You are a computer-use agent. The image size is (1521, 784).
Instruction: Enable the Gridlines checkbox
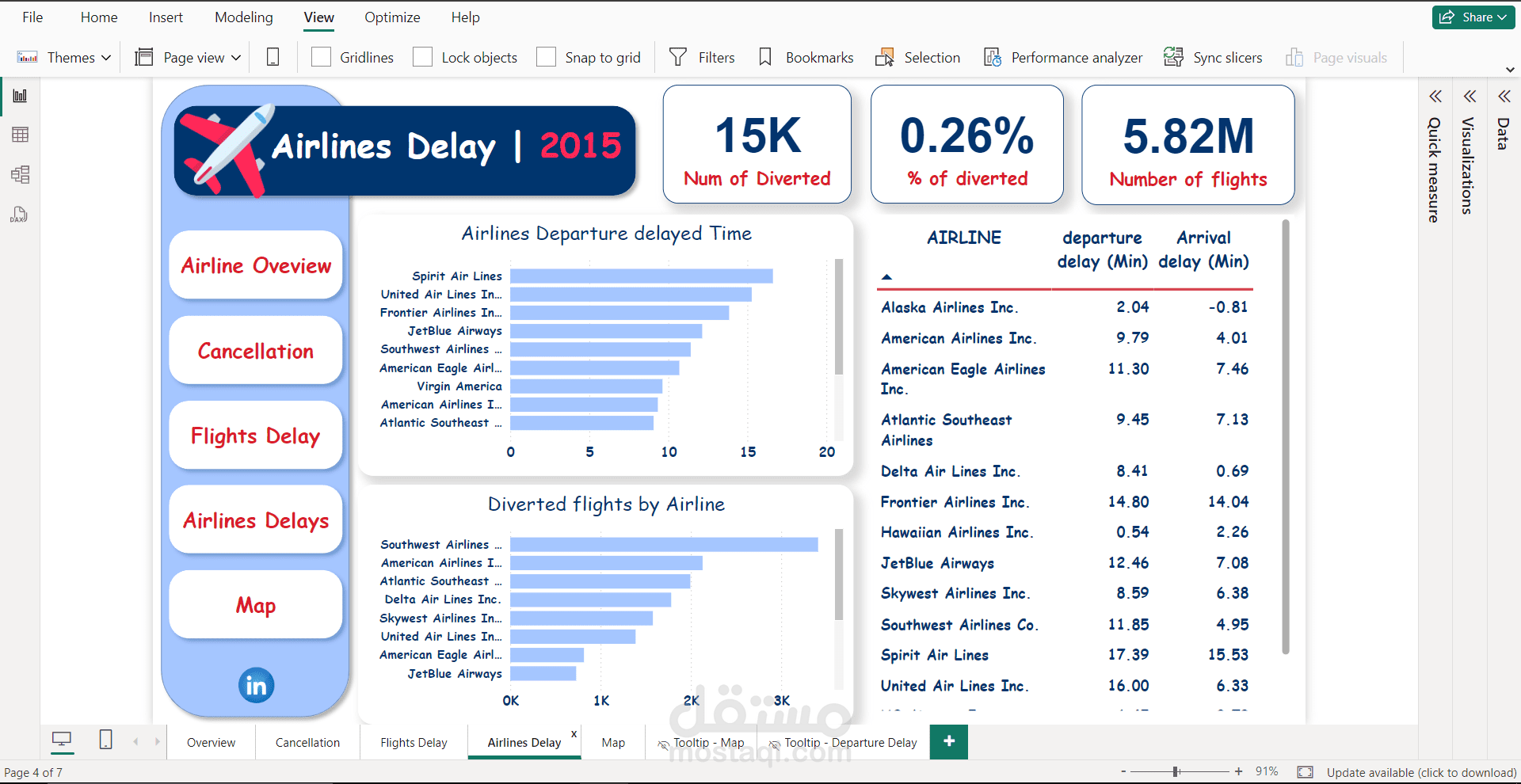coord(321,57)
